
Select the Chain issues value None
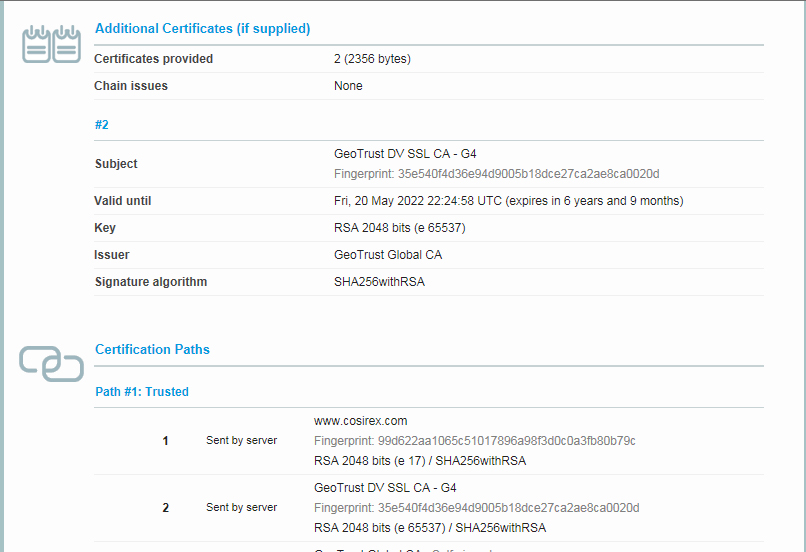point(348,86)
